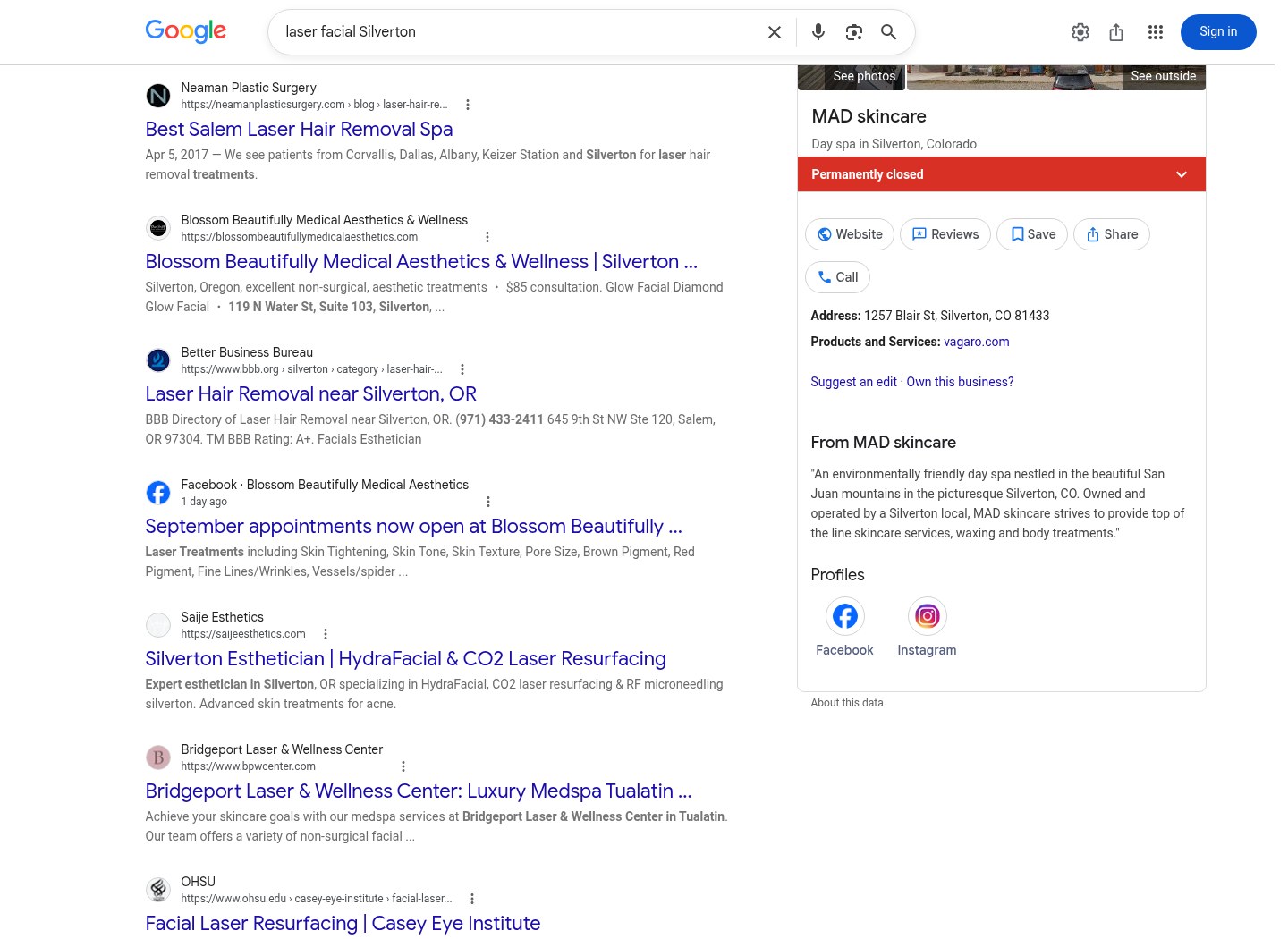Open options menu for Blossom Beautifully website result
This screenshot has height=939, width=1288.
pyautogui.click(x=487, y=237)
